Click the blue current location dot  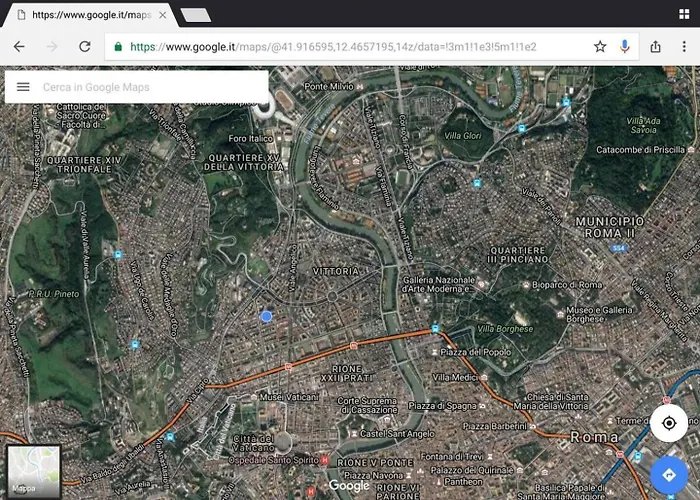pyautogui.click(x=266, y=317)
